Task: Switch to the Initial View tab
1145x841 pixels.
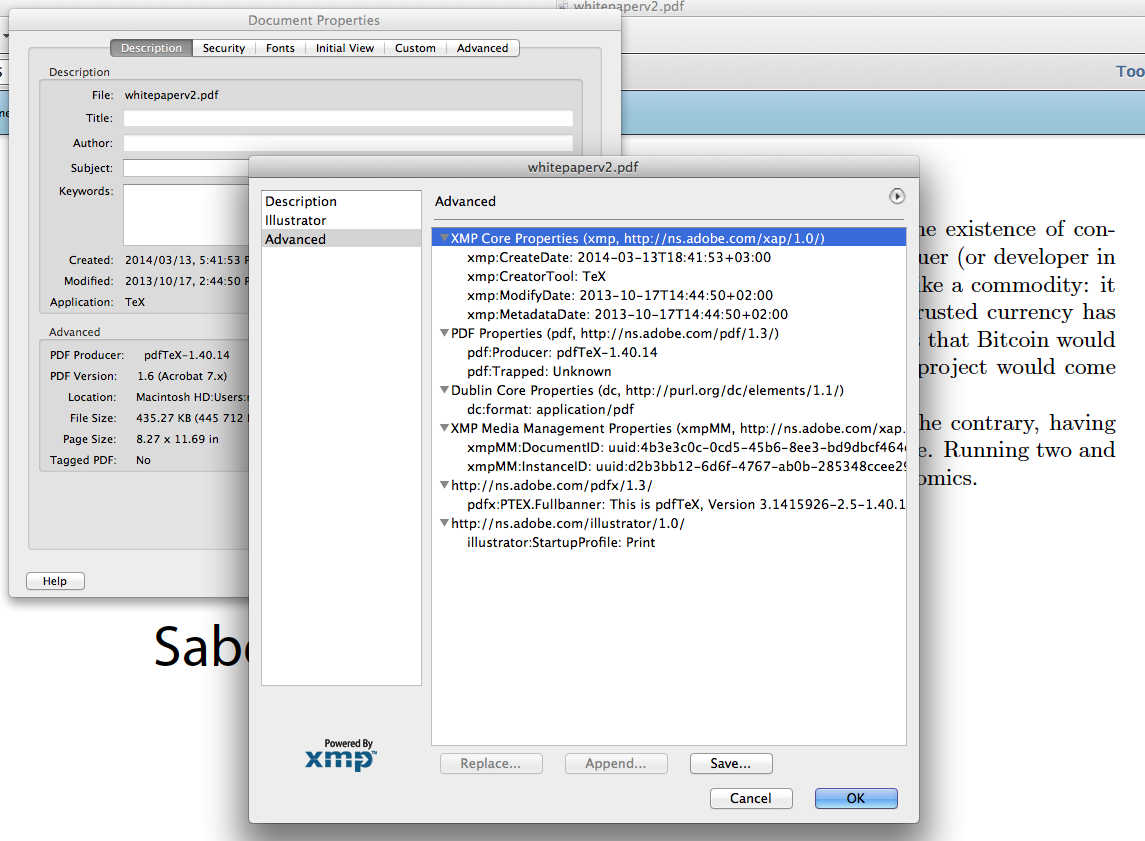Action: [345, 48]
